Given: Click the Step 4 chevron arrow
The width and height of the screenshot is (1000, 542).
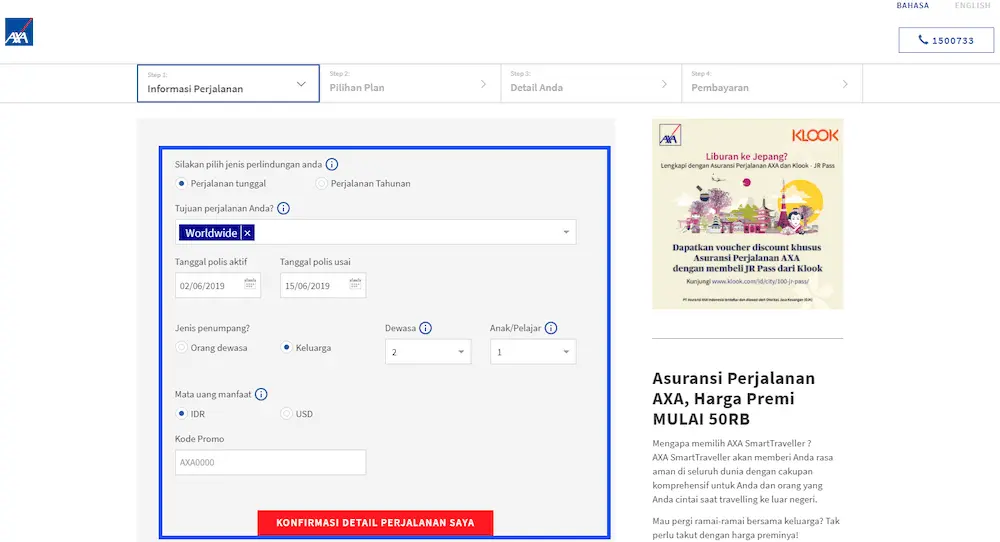Looking at the screenshot, I should 845,84.
